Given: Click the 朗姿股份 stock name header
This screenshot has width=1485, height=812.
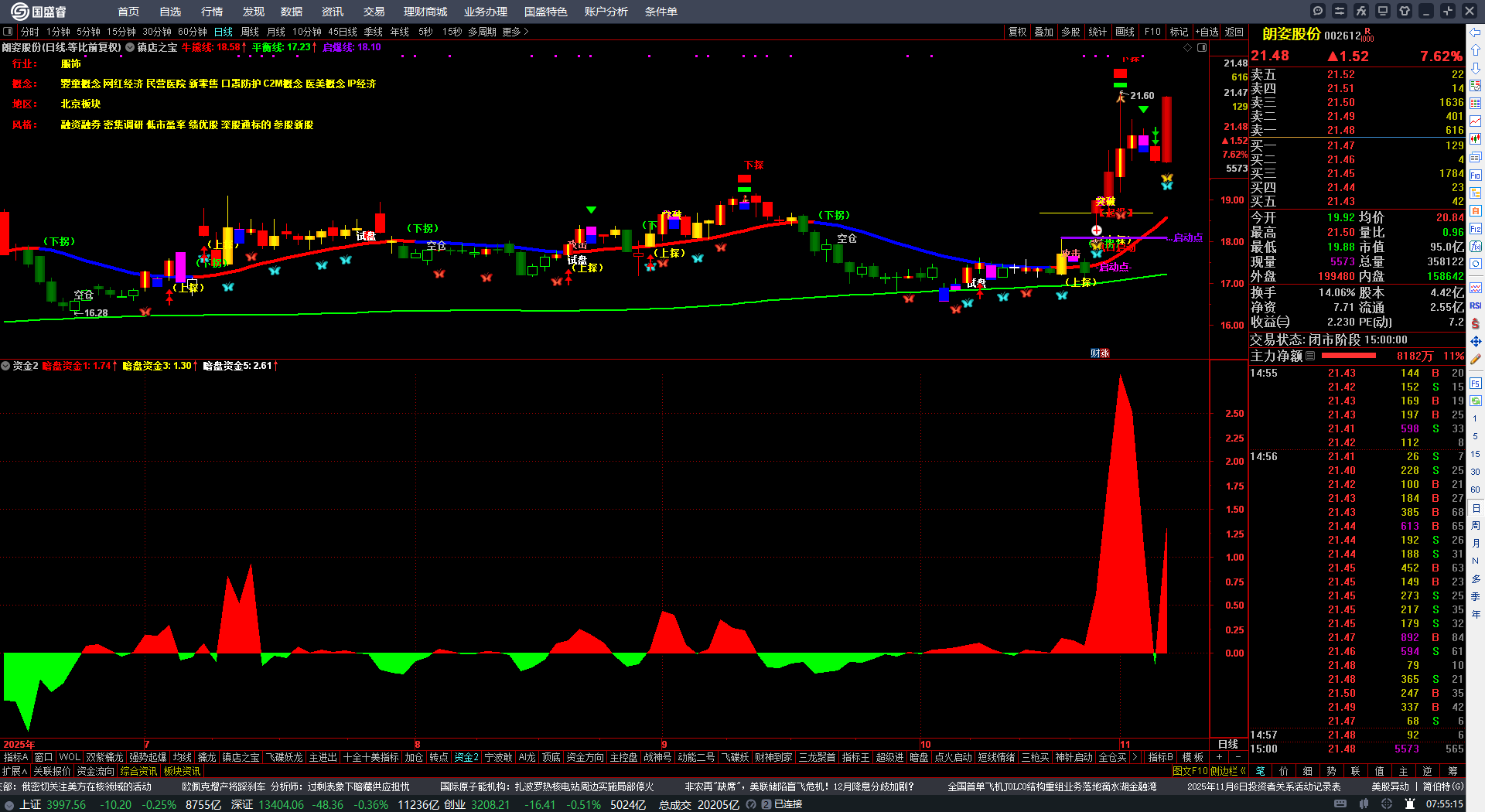Looking at the screenshot, I should (1291, 34).
